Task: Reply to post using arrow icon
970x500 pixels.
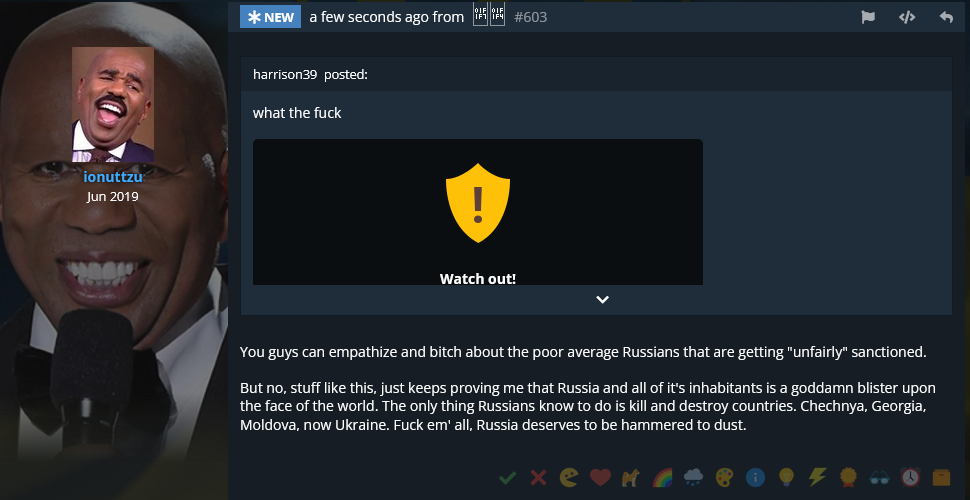Action: point(946,17)
